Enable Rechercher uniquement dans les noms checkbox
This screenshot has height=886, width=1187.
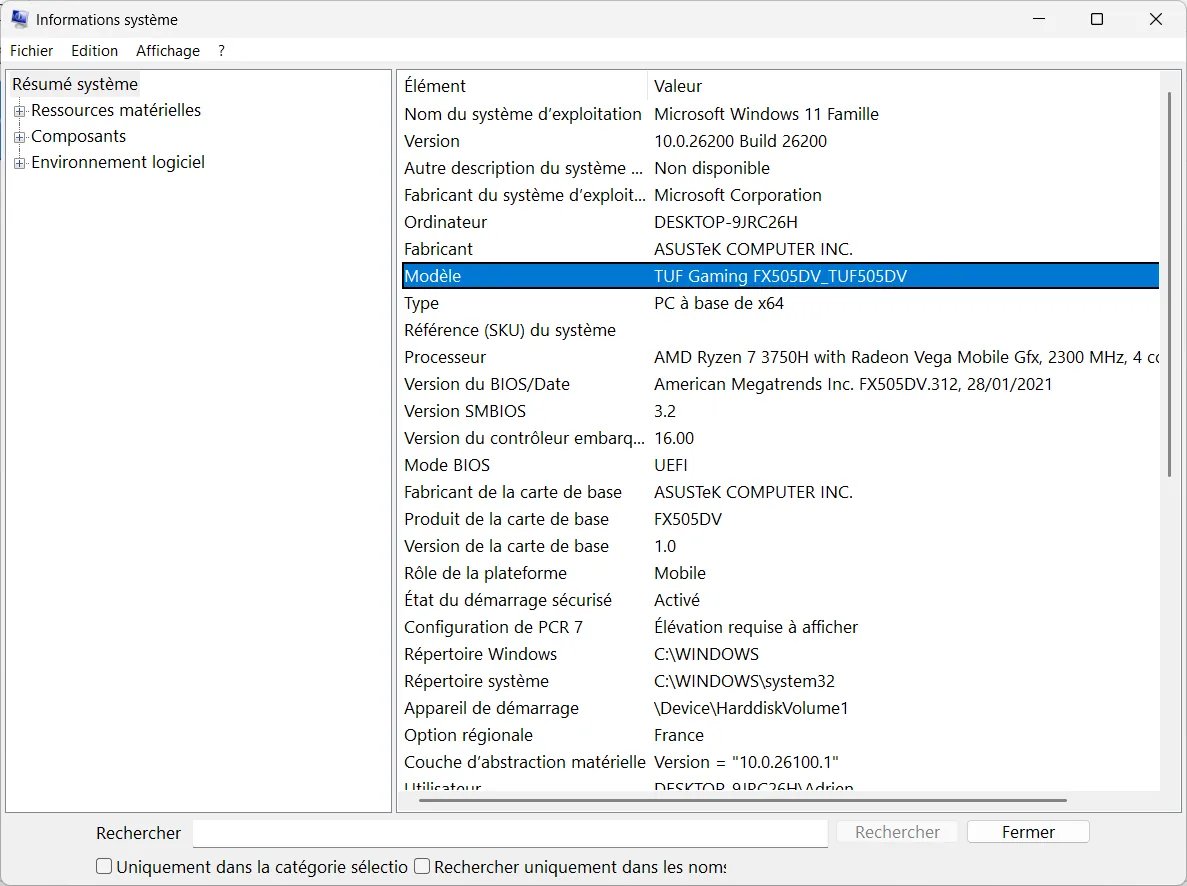(422, 866)
